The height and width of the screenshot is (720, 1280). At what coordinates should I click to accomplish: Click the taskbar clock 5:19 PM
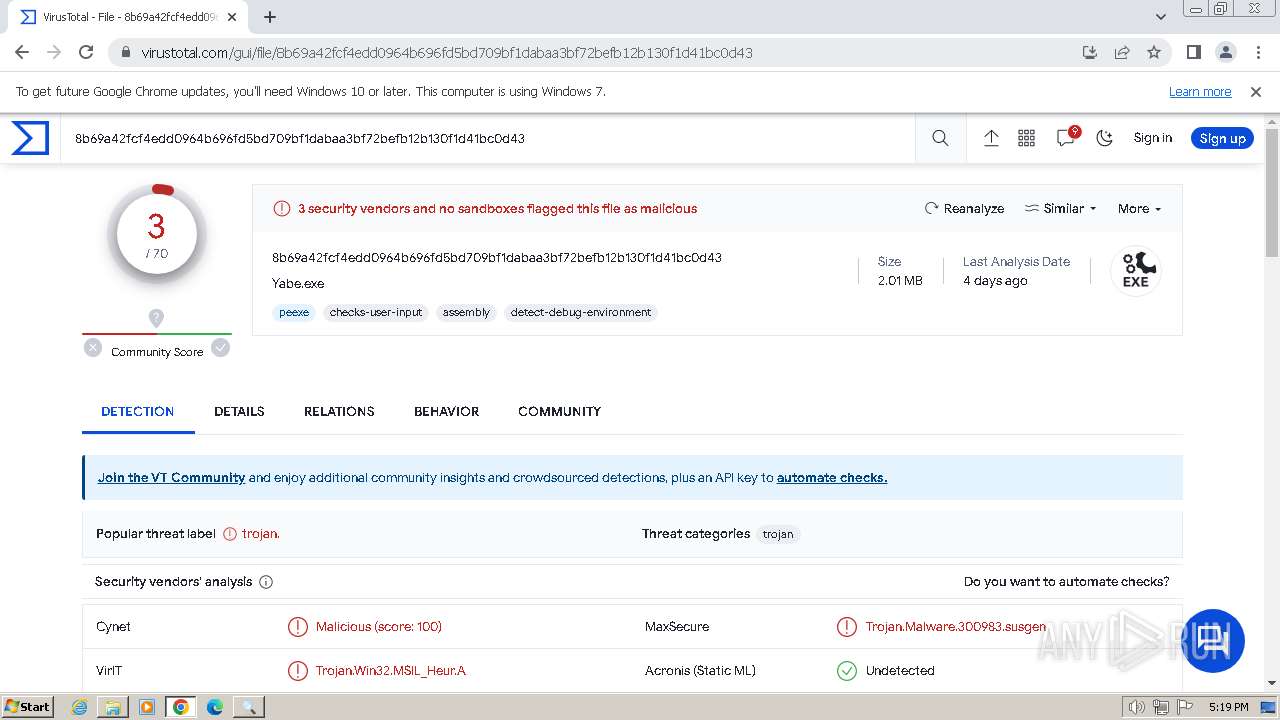[1228, 707]
